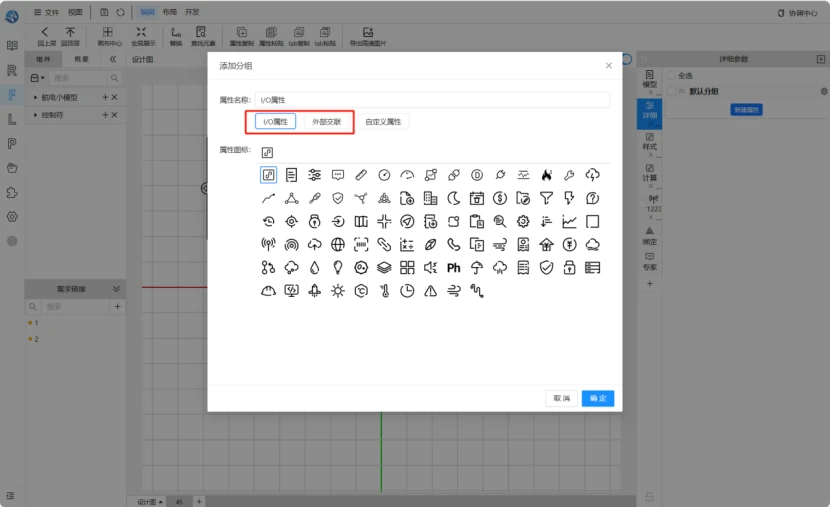Expand the 航电小模型 tree node
The image size is (830, 508).
click(x=35, y=97)
